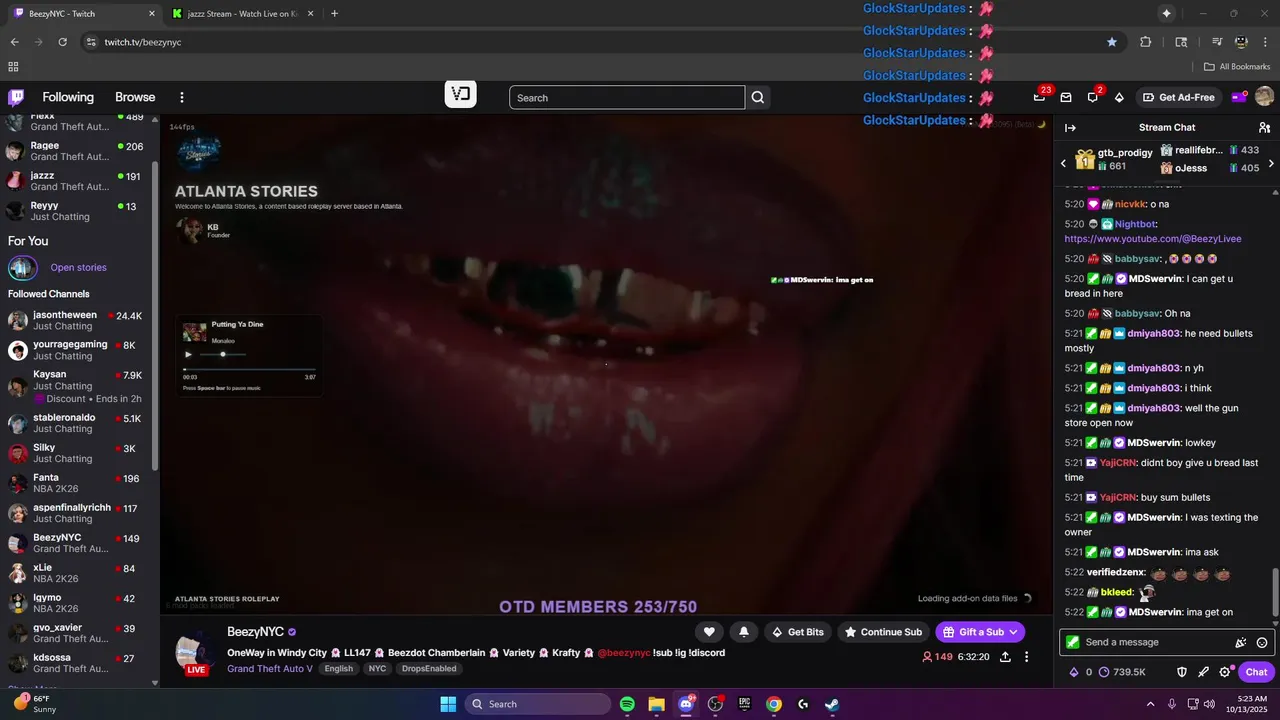Open Steam from the taskbar

click(832, 704)
